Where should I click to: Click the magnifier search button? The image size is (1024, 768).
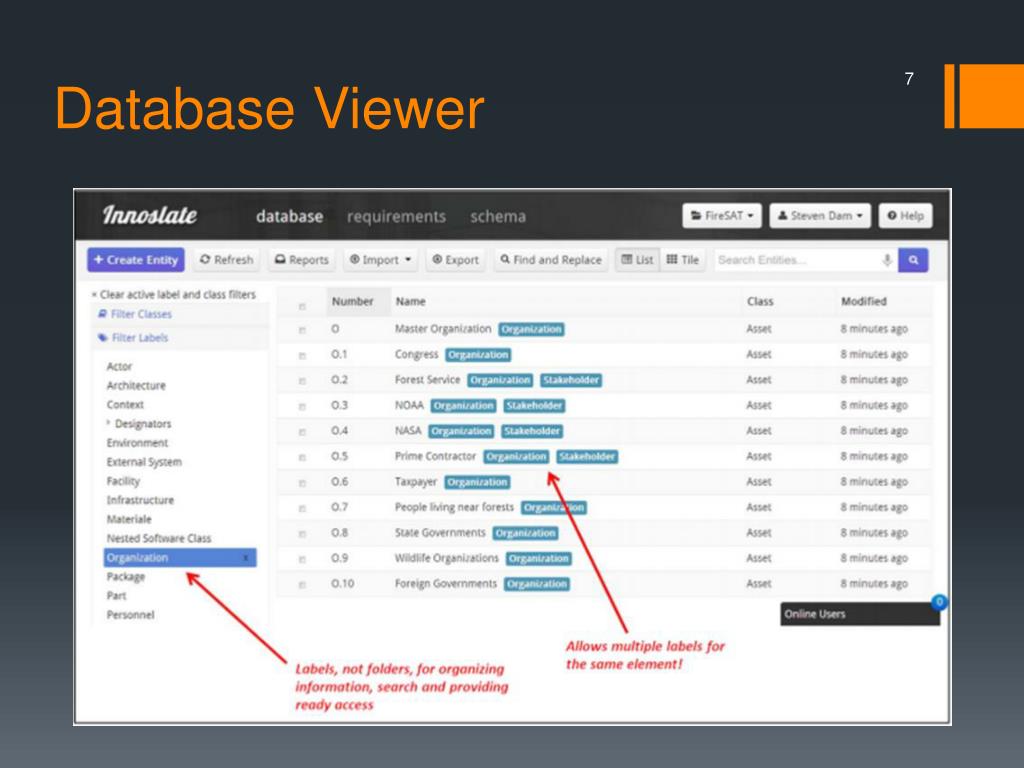(x=913, y=260)
